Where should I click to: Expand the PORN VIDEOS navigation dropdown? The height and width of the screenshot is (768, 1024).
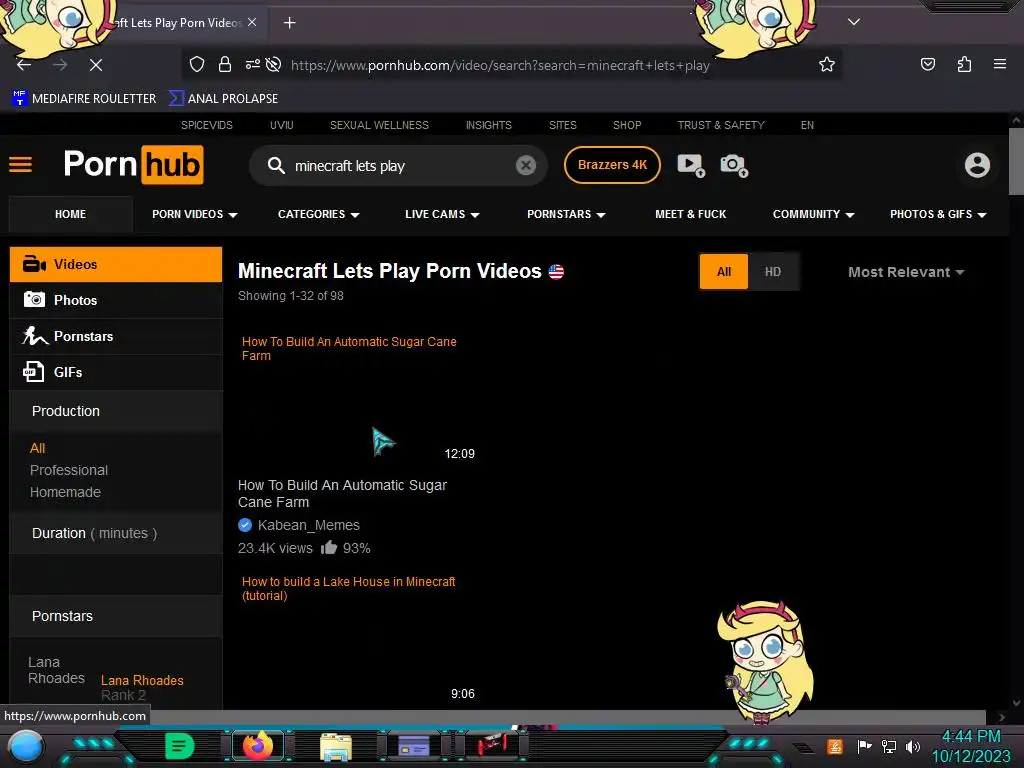(195, 214)
